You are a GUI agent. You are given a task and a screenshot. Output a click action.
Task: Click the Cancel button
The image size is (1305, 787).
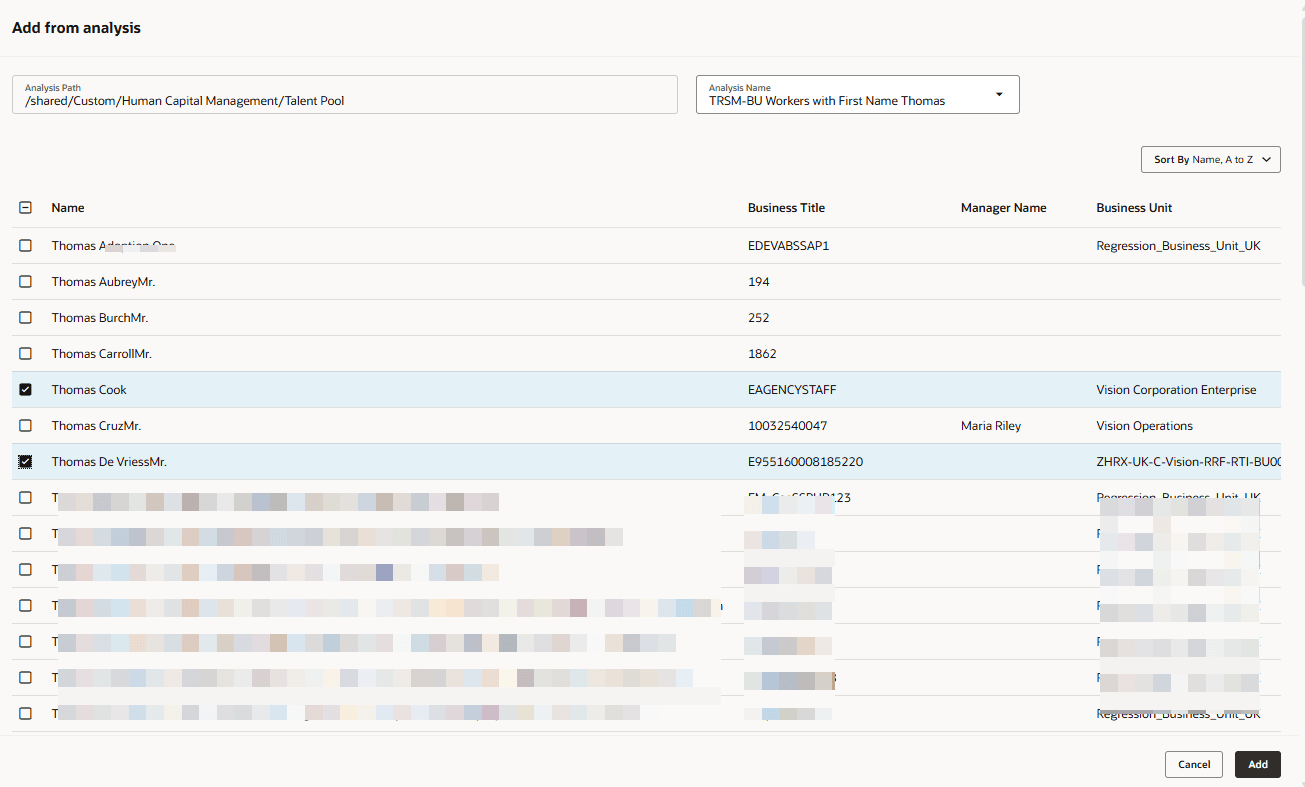[1194, 764]
